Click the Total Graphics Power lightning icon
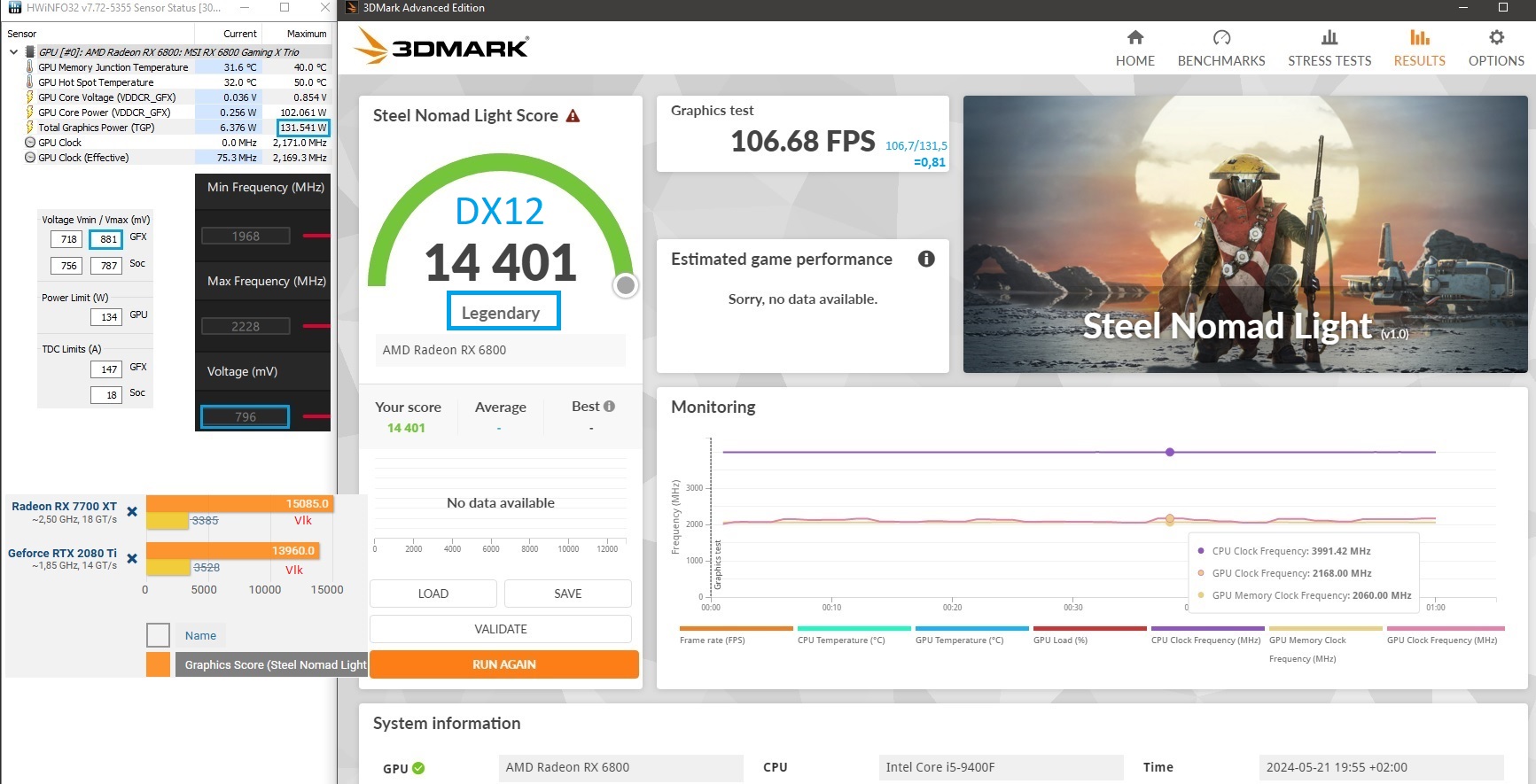1536x784 pixels. tap(30, 128)
